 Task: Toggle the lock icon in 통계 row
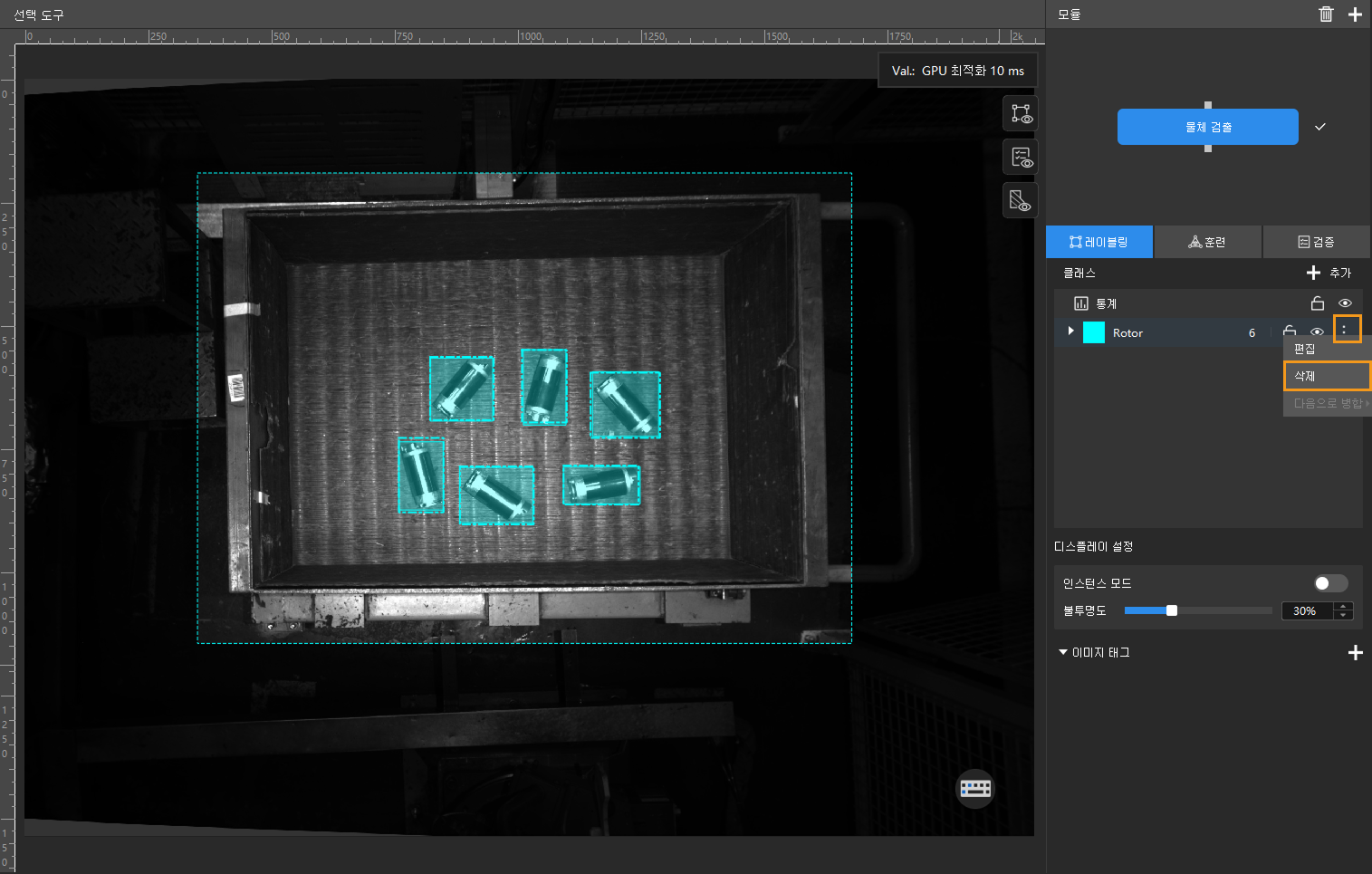[1318, 303]
